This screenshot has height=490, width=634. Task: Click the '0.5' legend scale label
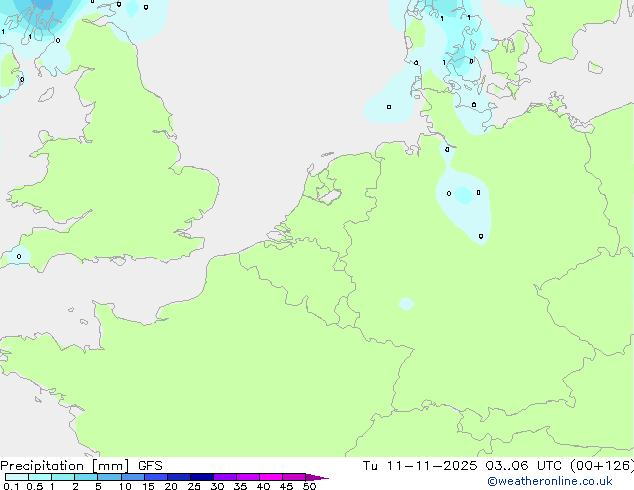pyautogui.click(x=35, y=486)
